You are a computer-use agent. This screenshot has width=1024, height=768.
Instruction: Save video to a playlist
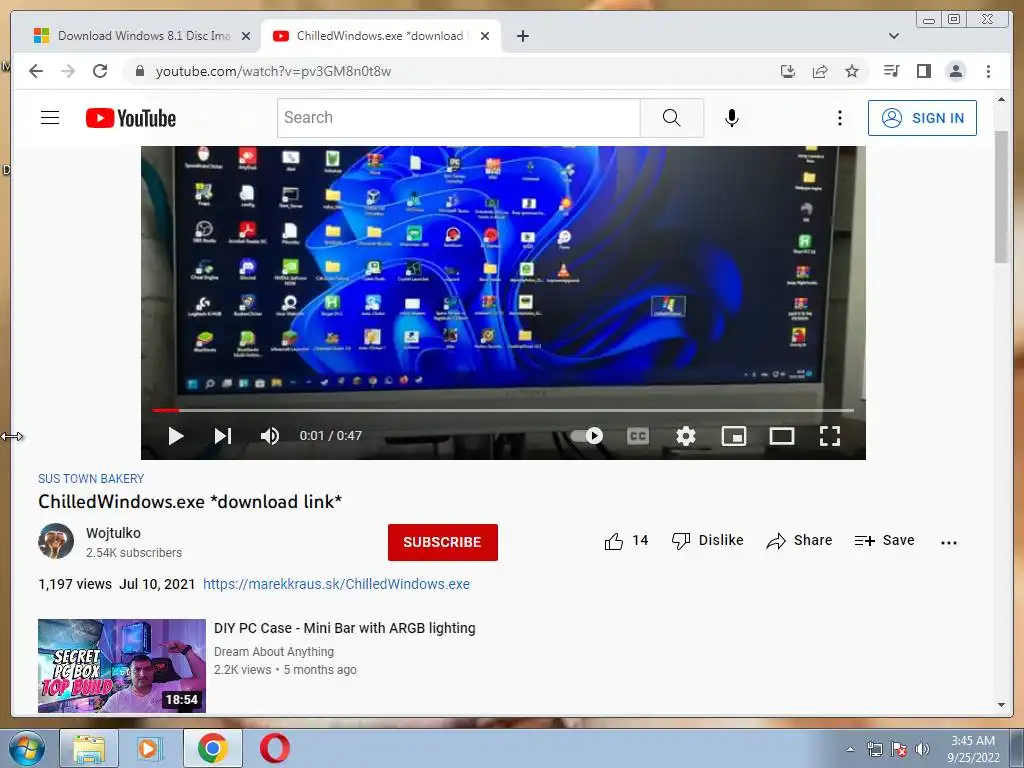tap(884, 541)
